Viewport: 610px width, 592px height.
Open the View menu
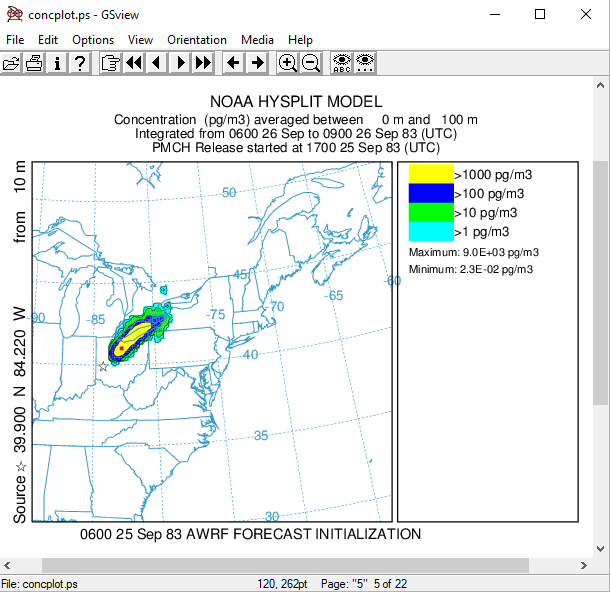point(140,40)
